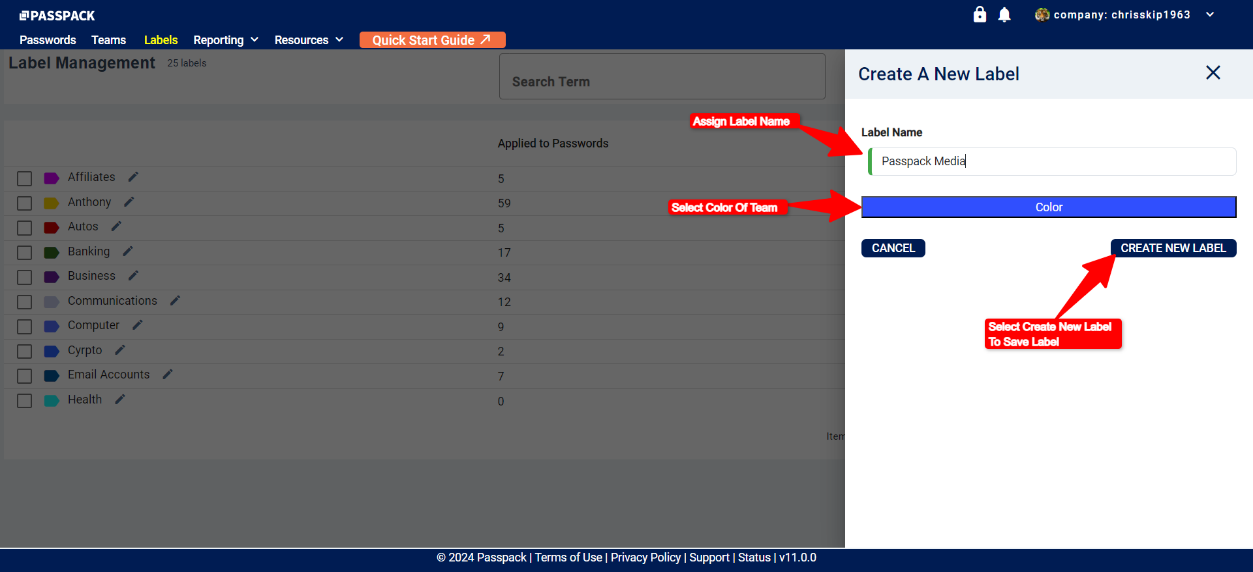The image size is (1253, 572).
Task: Click the Label Name input field
Action: (x=1052, y=161)
